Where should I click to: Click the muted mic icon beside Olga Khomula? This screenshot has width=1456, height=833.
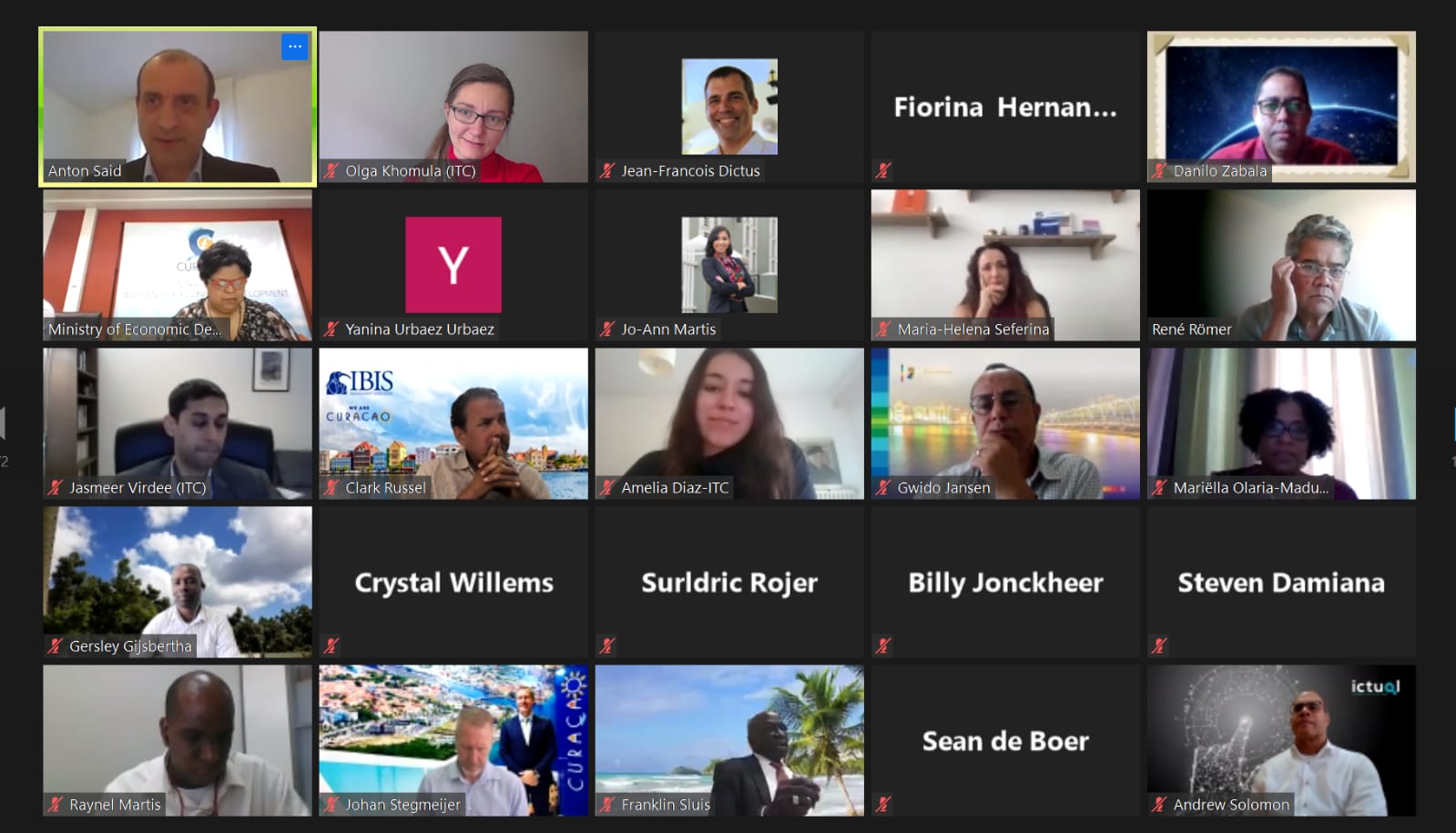pos(331,170)
